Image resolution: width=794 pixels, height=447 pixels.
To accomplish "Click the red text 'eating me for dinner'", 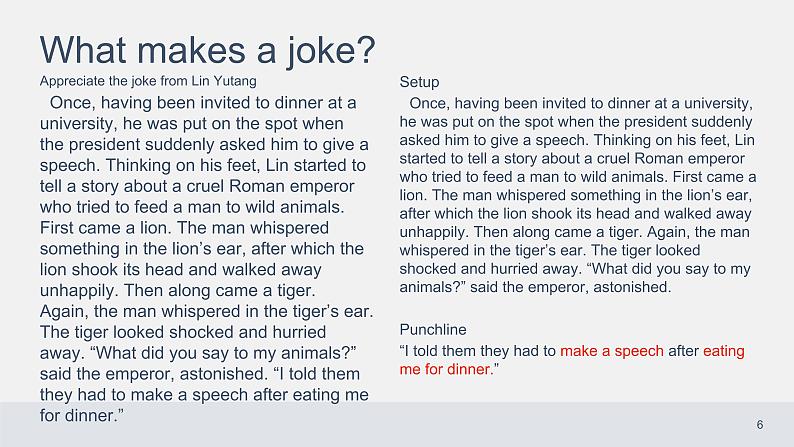I will click(x=572, y=360).
